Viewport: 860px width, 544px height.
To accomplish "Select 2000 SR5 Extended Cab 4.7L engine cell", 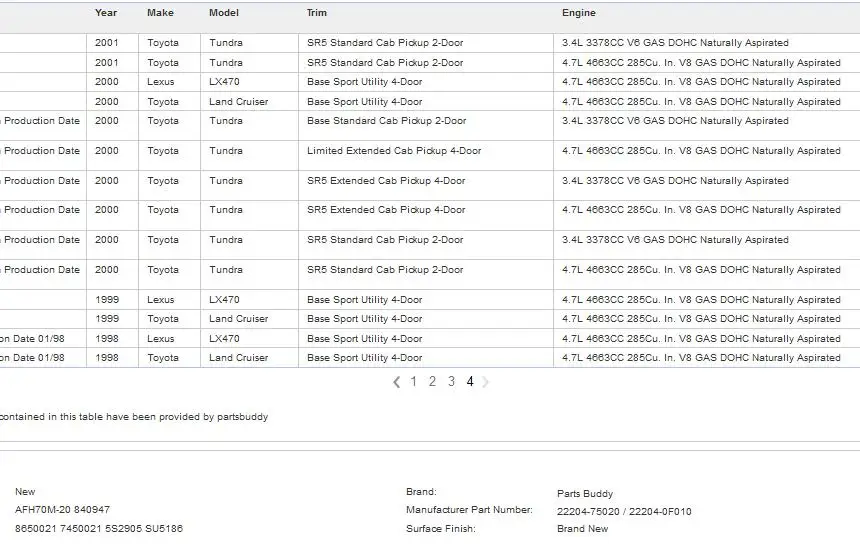I will 701,210.
